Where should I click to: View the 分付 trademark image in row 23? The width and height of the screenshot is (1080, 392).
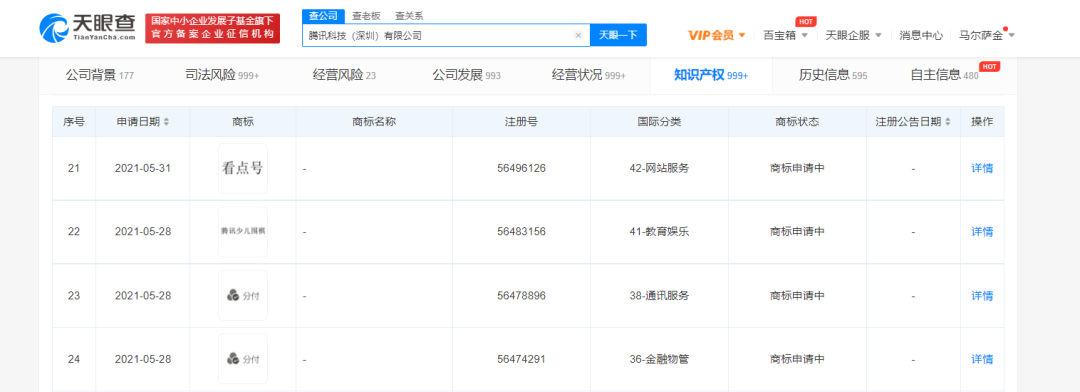coord(242,296)
